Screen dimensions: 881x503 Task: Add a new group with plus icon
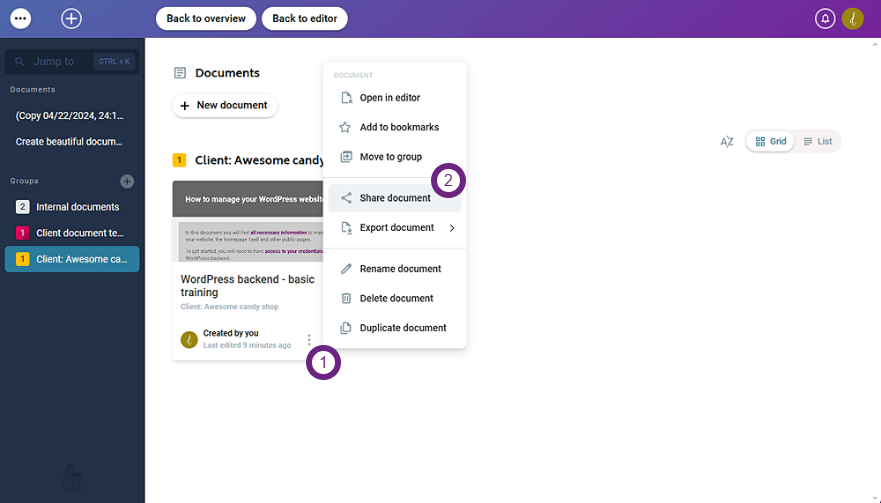127,181
